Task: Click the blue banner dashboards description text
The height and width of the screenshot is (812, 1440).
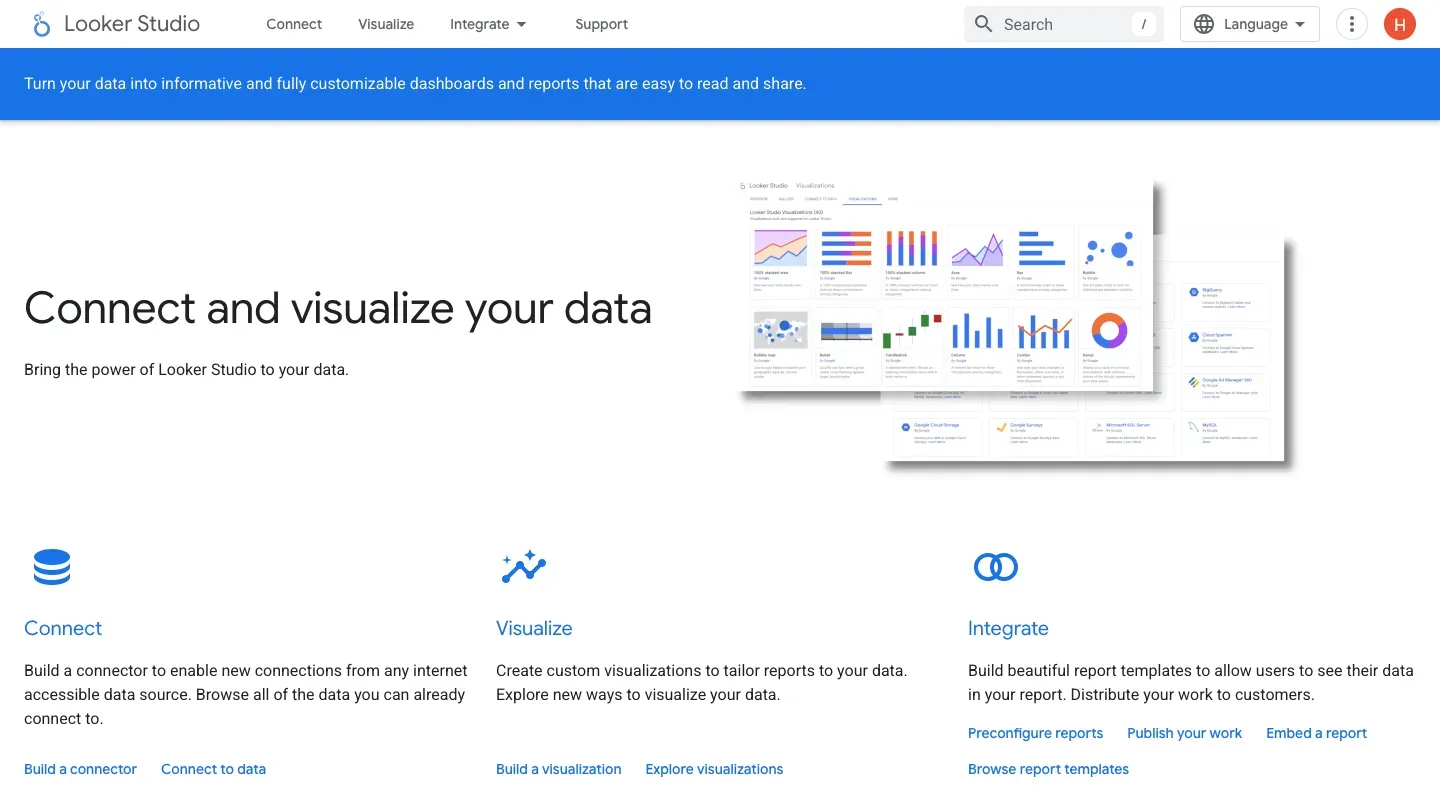Action: [x=415, y=84]
